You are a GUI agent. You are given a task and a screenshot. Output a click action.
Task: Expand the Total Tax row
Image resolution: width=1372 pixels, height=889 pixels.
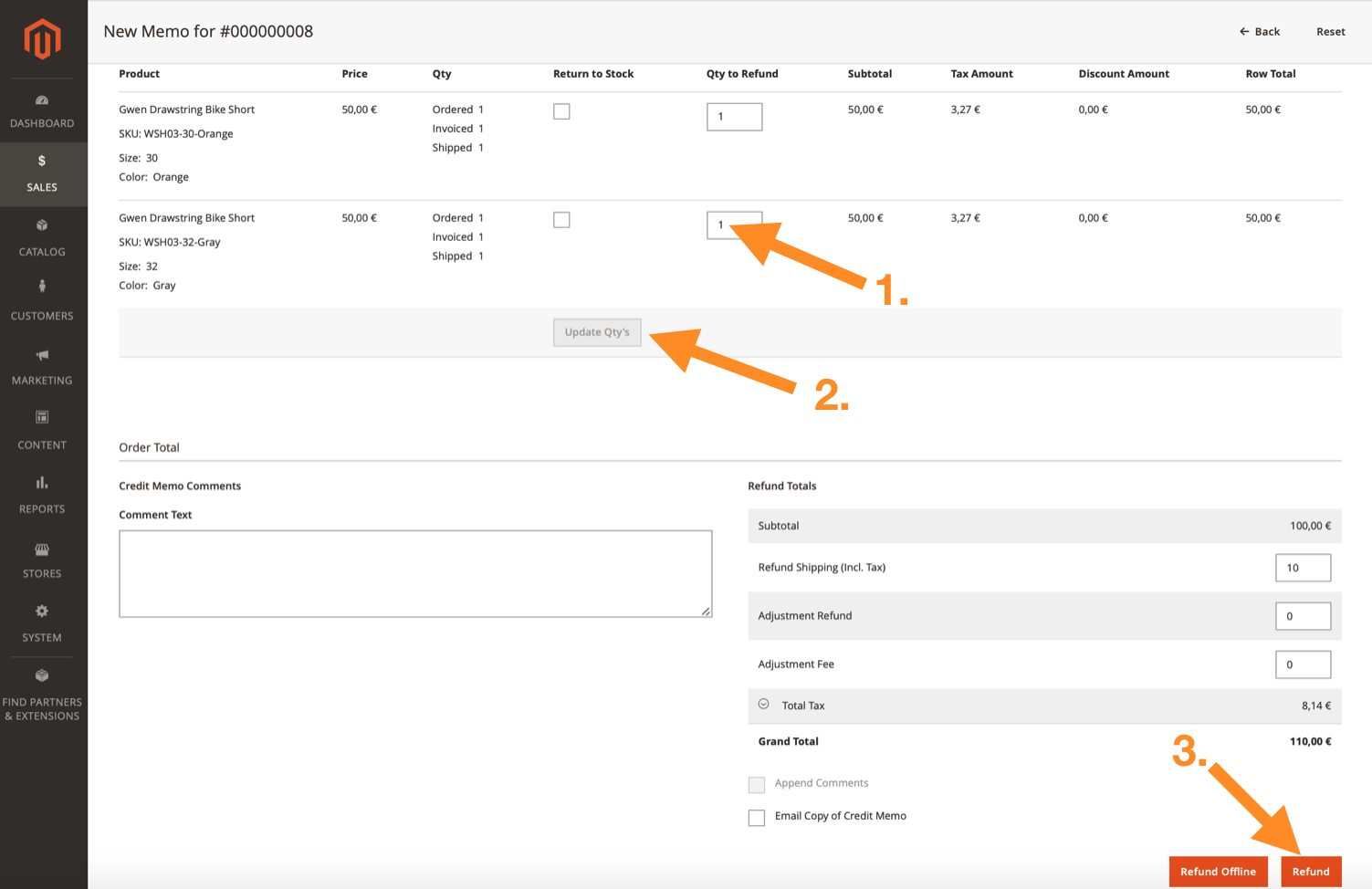(764, 705)
